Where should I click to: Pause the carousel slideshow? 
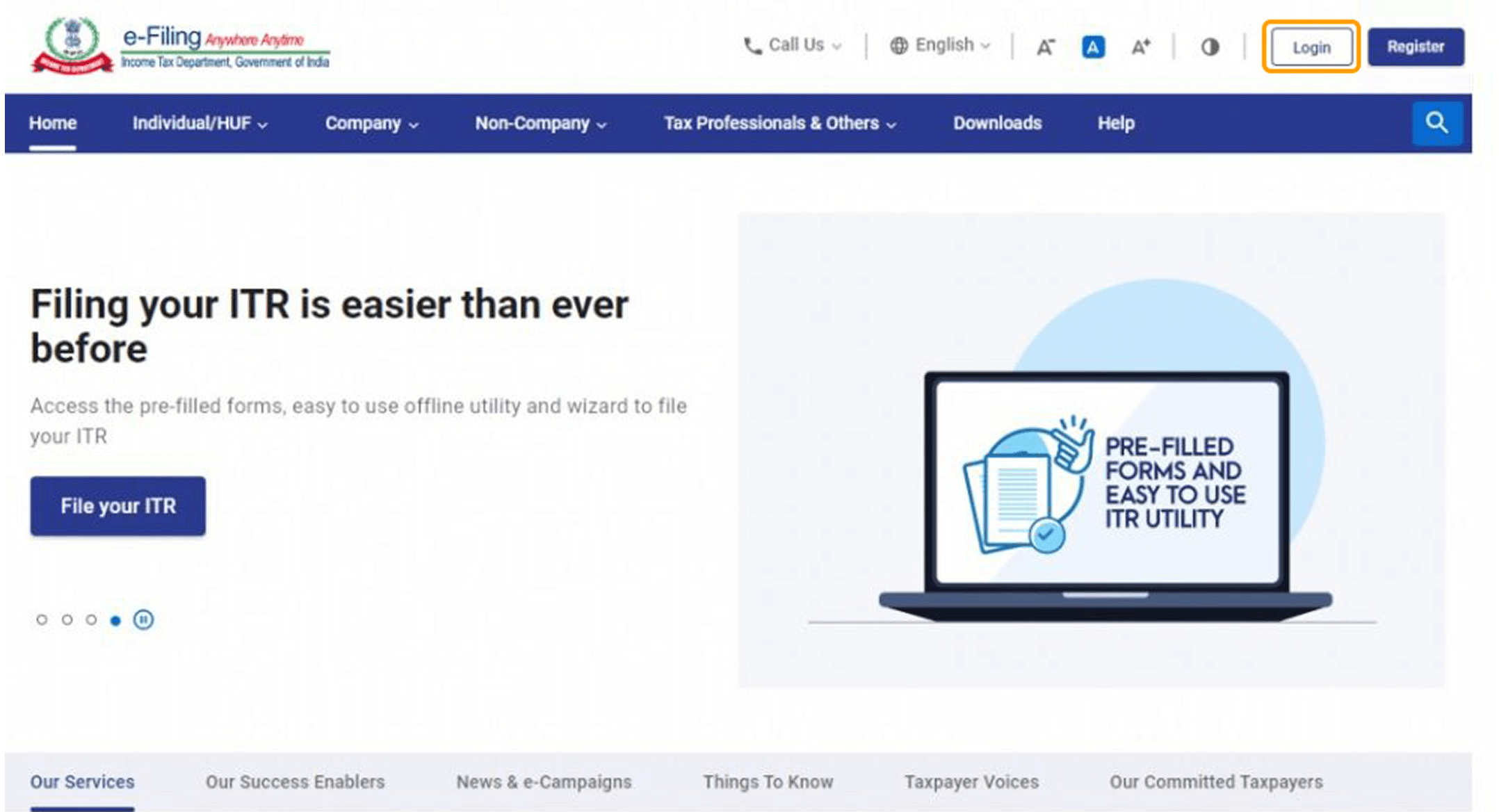(143, 619)
